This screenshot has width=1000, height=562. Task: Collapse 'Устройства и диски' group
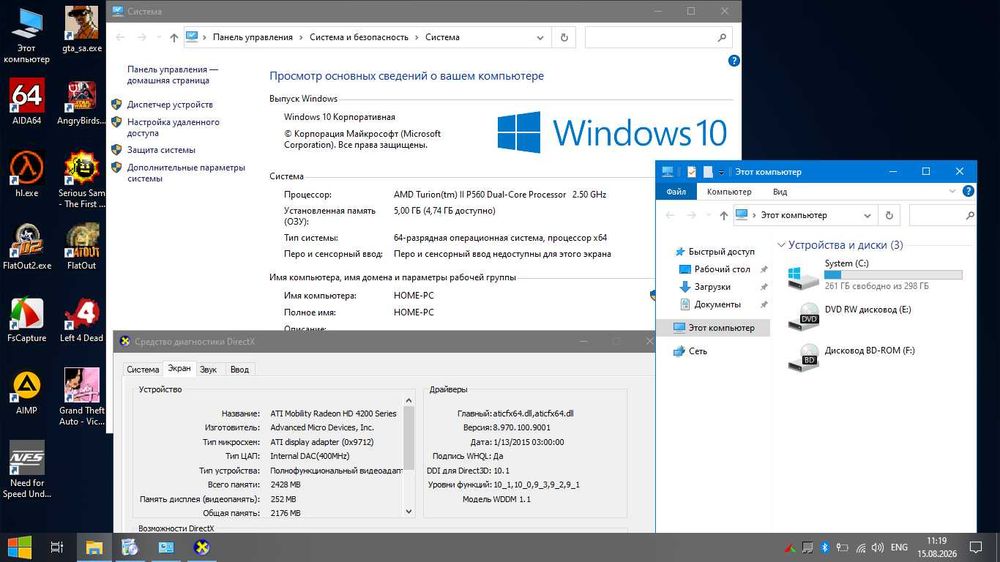tap(781, 245)
